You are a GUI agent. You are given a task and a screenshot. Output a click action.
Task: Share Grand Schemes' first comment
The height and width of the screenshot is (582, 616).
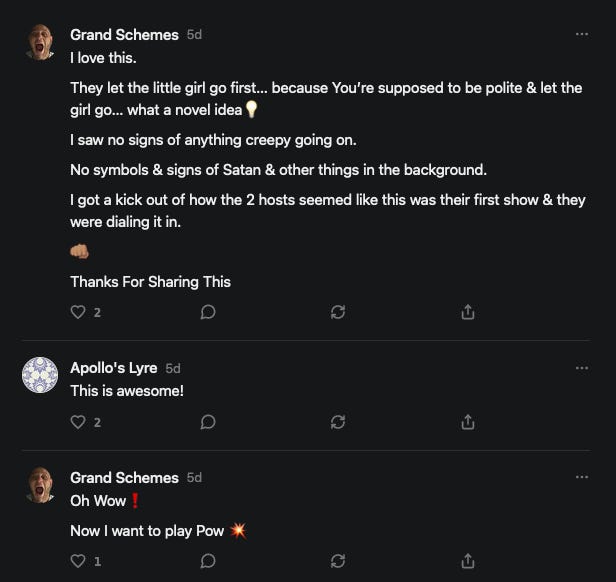467,312
